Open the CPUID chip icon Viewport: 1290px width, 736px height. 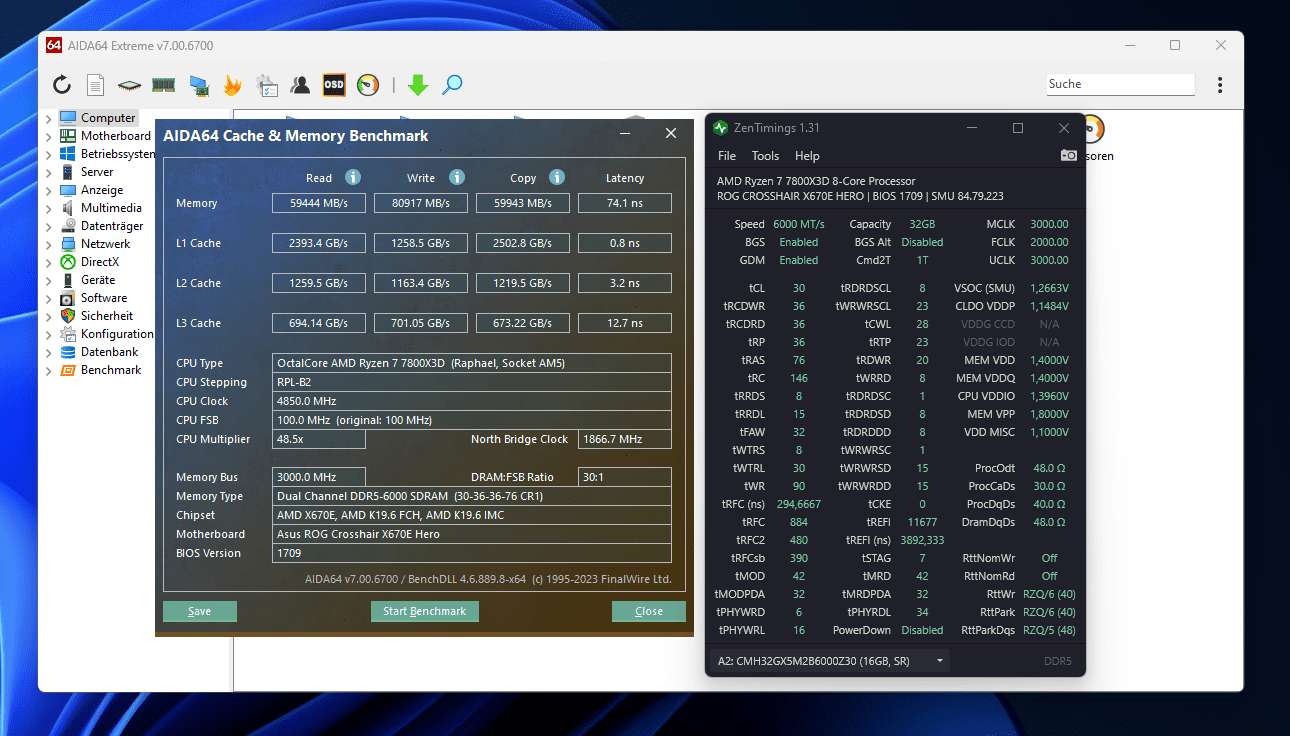click(x=129, y=86)
